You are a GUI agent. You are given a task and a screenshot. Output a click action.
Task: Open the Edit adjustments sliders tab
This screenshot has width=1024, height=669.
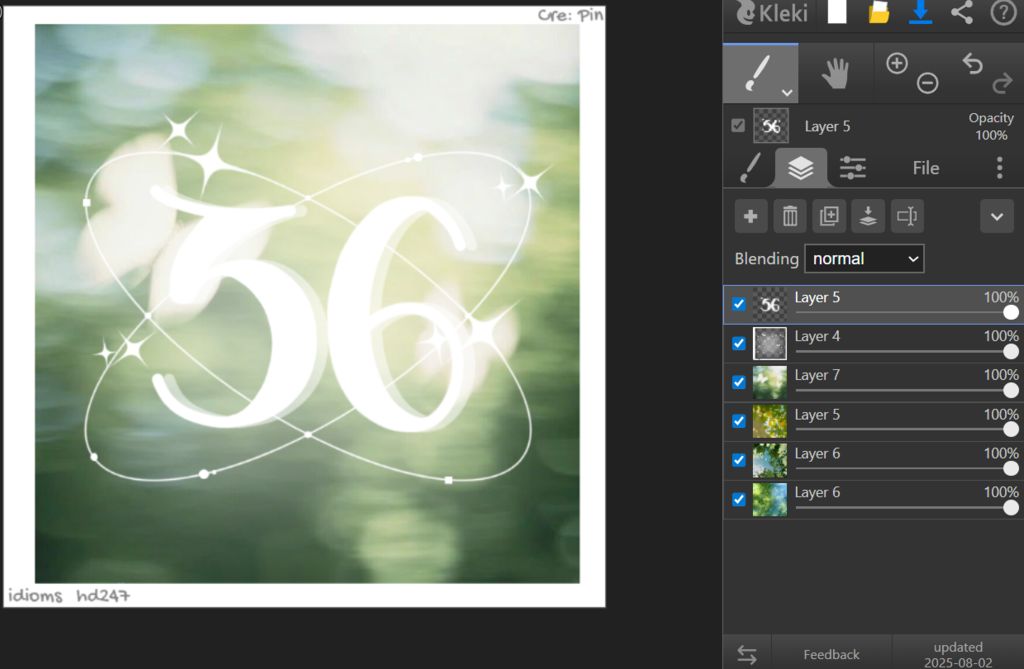click(852, 168)
